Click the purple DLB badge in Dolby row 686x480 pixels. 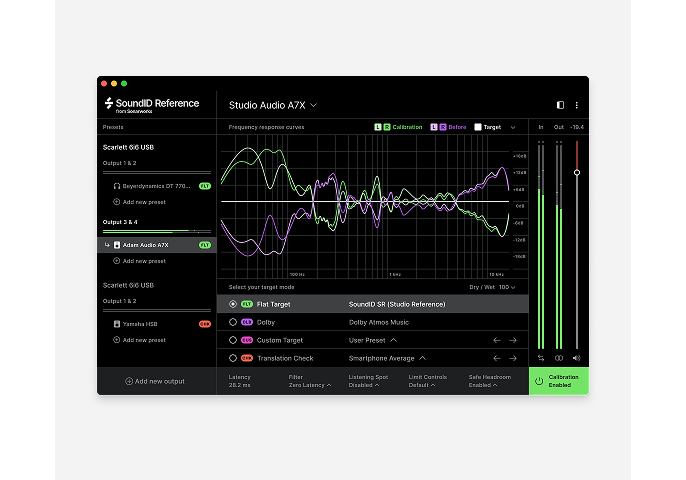click(247, 322)
